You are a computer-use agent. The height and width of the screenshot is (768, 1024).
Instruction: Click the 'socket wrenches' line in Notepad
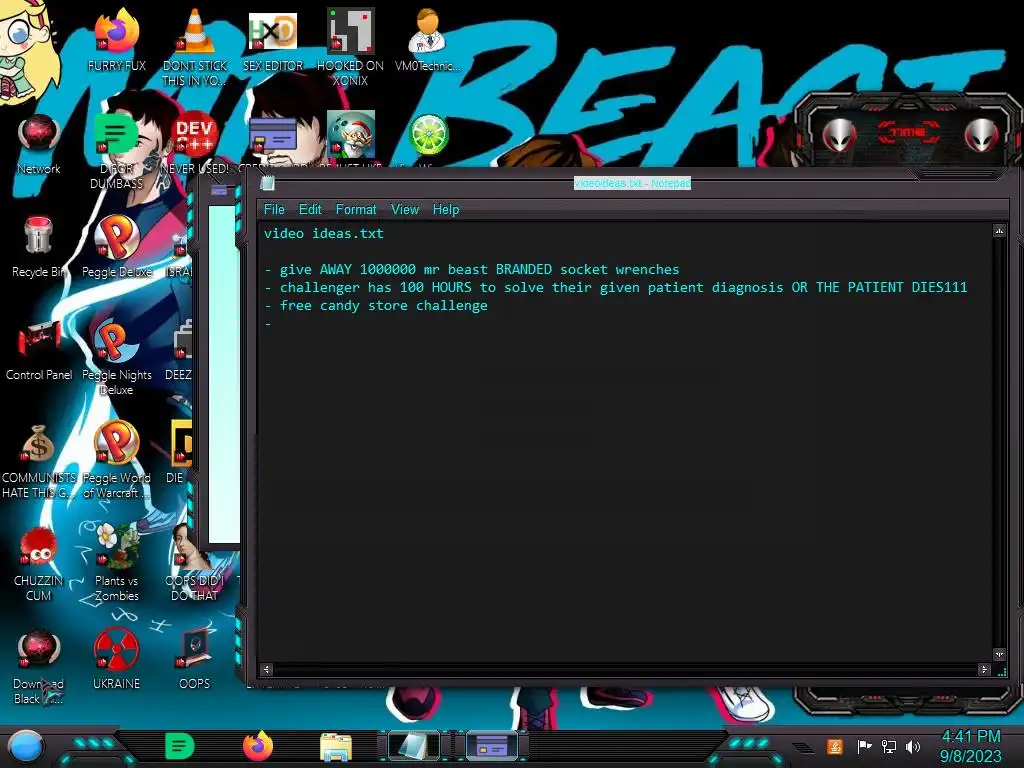pyautogui.click(x=472, y=269)
